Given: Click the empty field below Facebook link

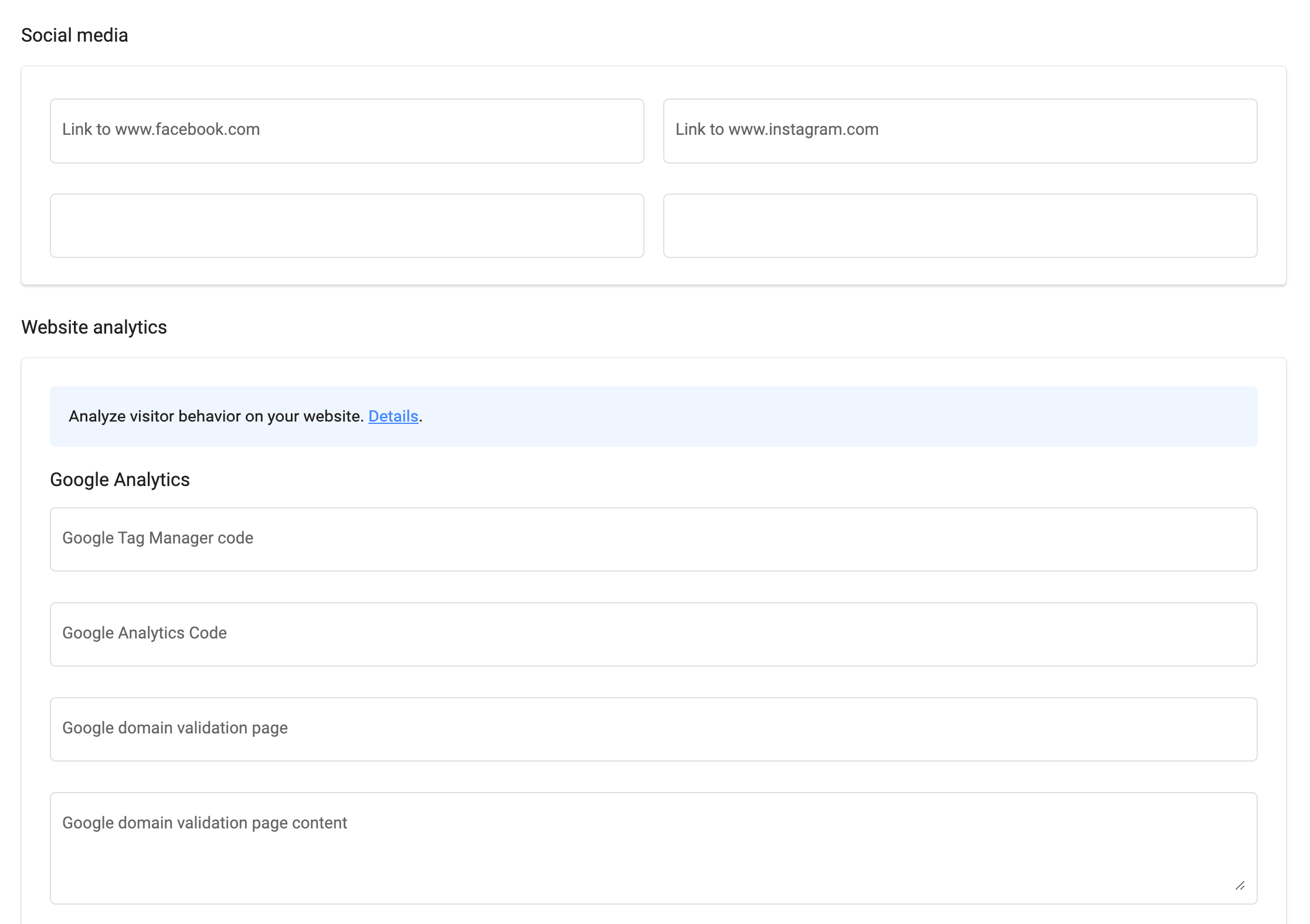Looking at the screenshot, I should (x=347, y=226).
